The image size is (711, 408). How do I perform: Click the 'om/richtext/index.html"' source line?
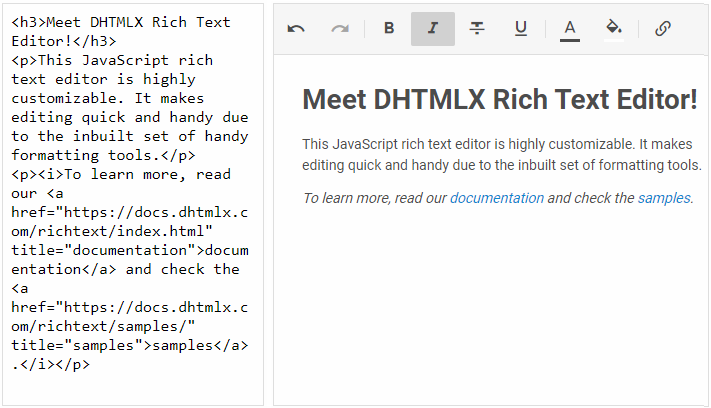click(x=112, y=231)
